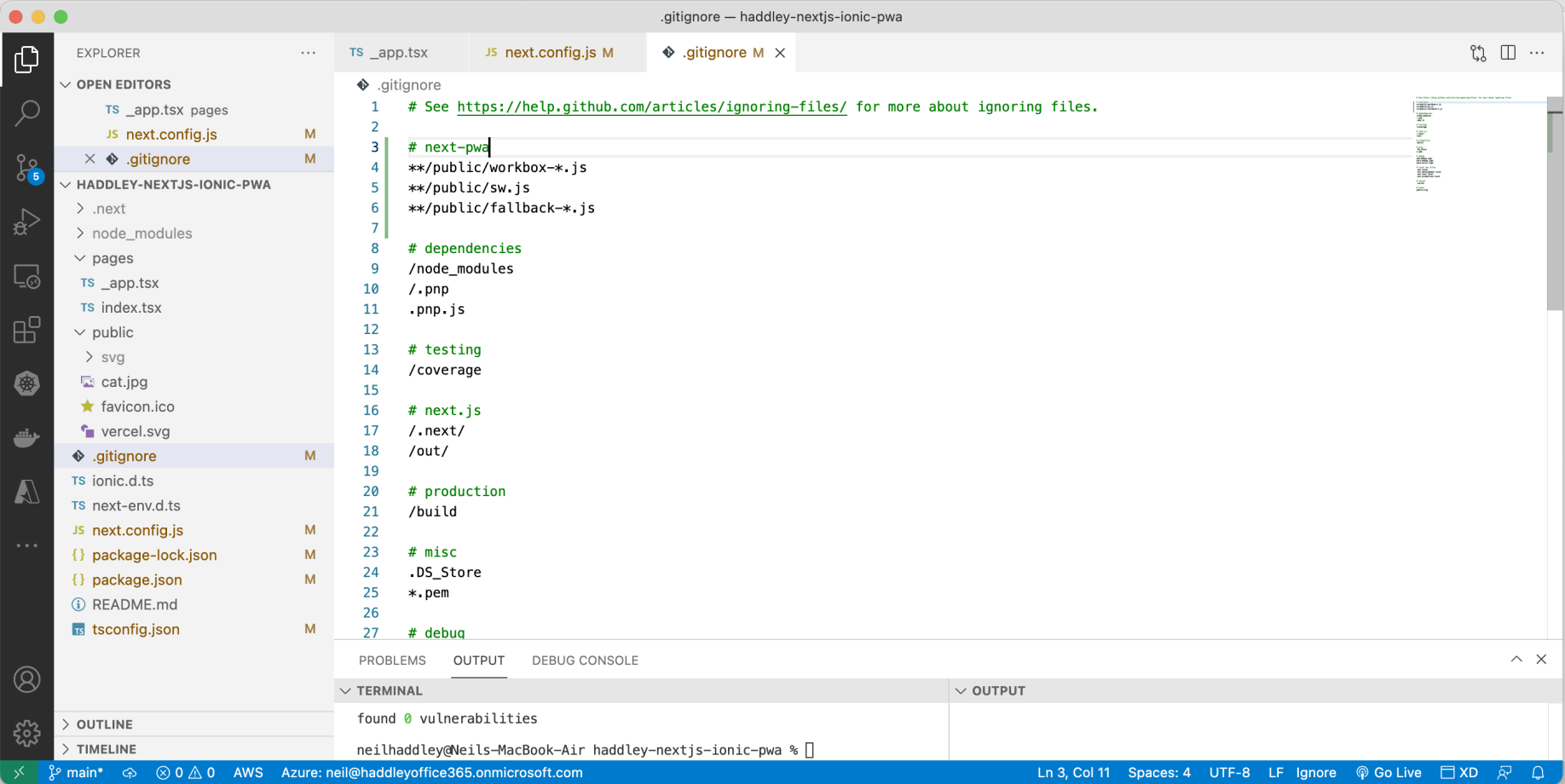Open Source Control view with 5 changes
This screenshot has height=784, width=1565.
[x=27, y=168]
